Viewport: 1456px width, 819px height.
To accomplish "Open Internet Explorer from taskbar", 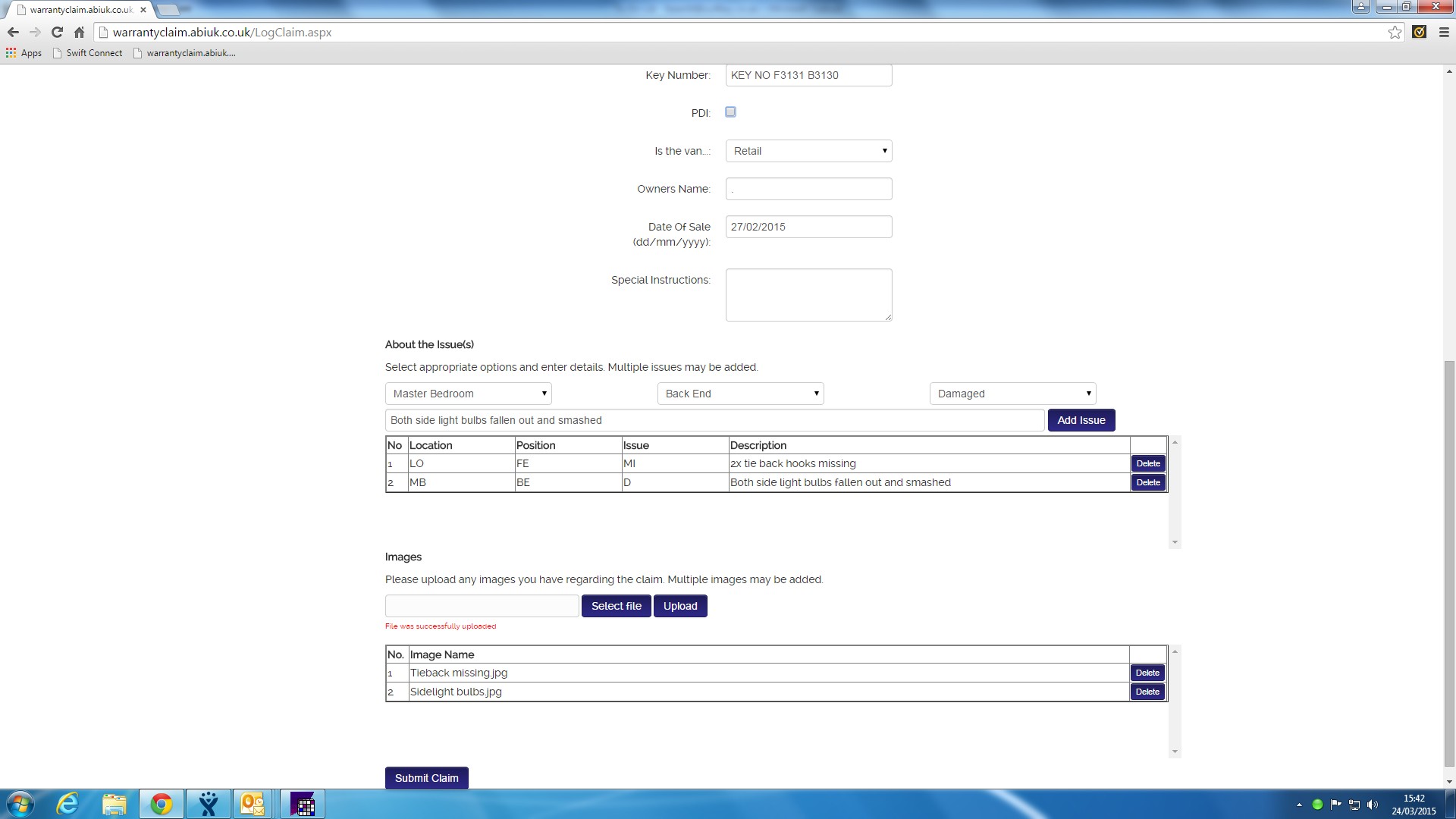I will click(67, 804).
